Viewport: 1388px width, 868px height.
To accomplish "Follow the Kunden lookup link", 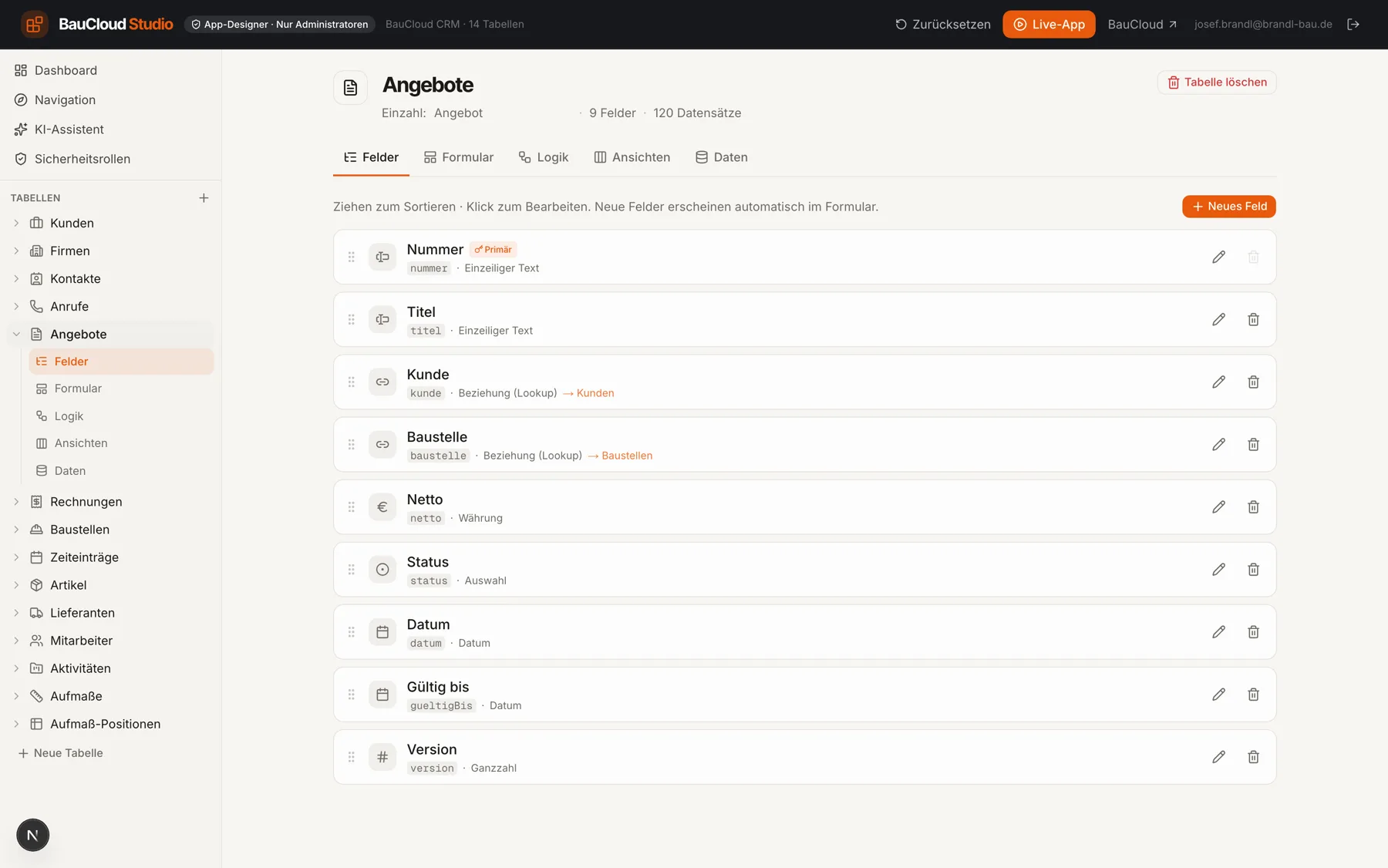I will pos(588,392).
